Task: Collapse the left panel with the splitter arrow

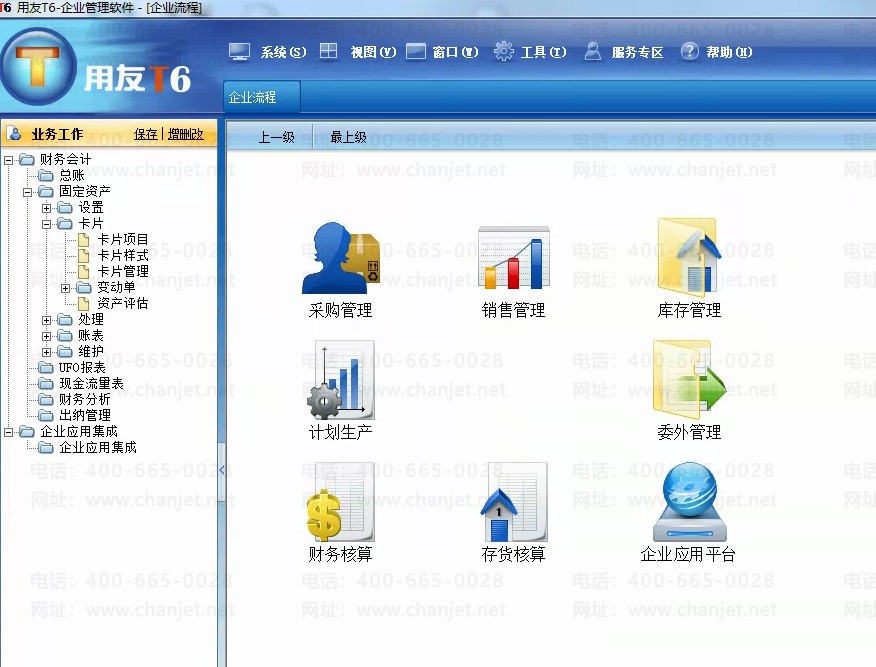Action: (222, 470)
